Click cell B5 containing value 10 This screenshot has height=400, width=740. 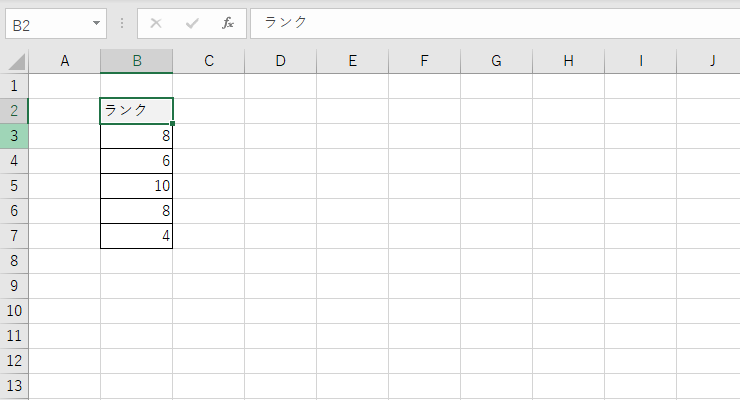[x=137, y=186]
